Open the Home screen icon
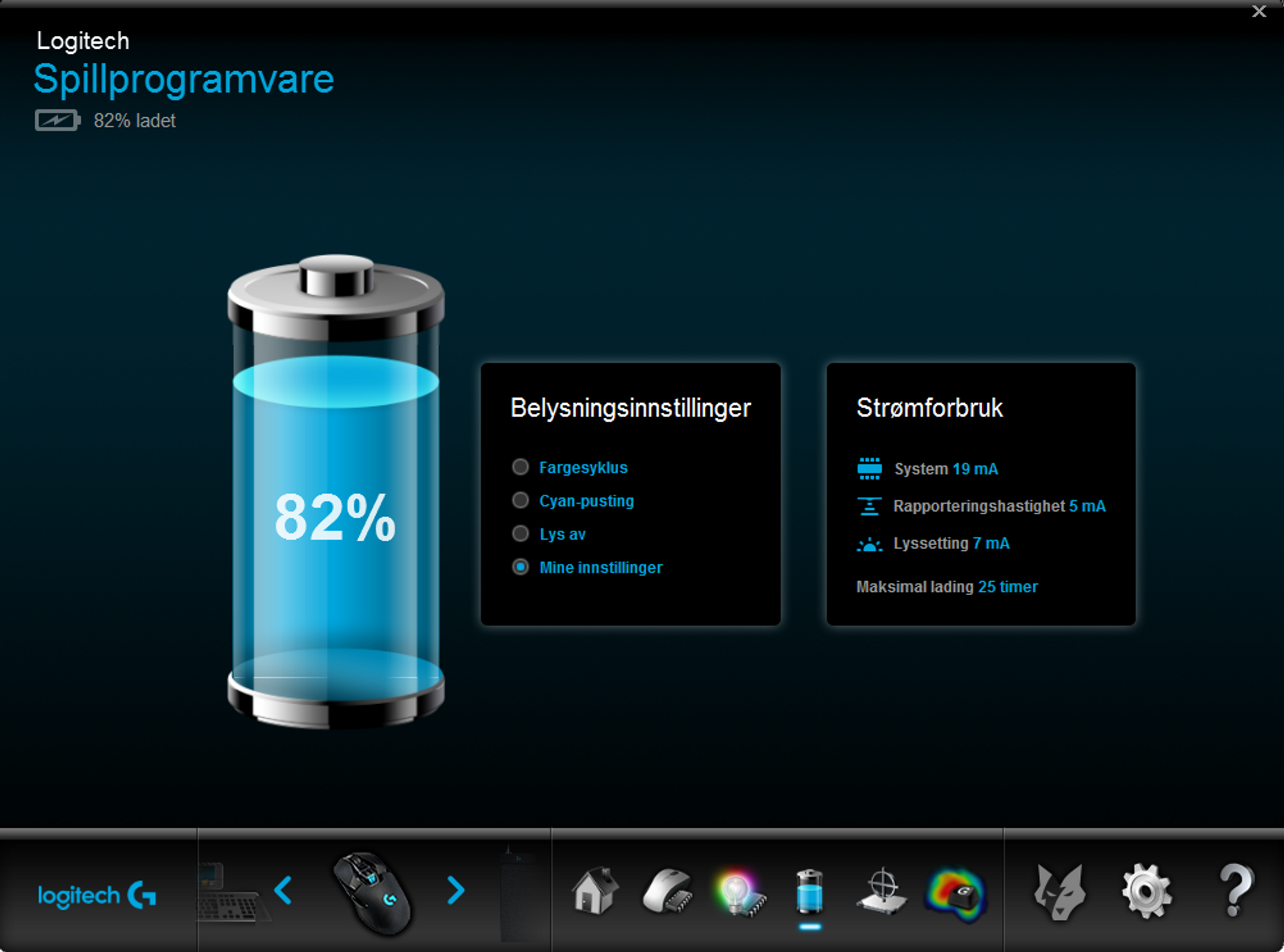This screenshot has width=1284, height=952. [x=595, y=890]
